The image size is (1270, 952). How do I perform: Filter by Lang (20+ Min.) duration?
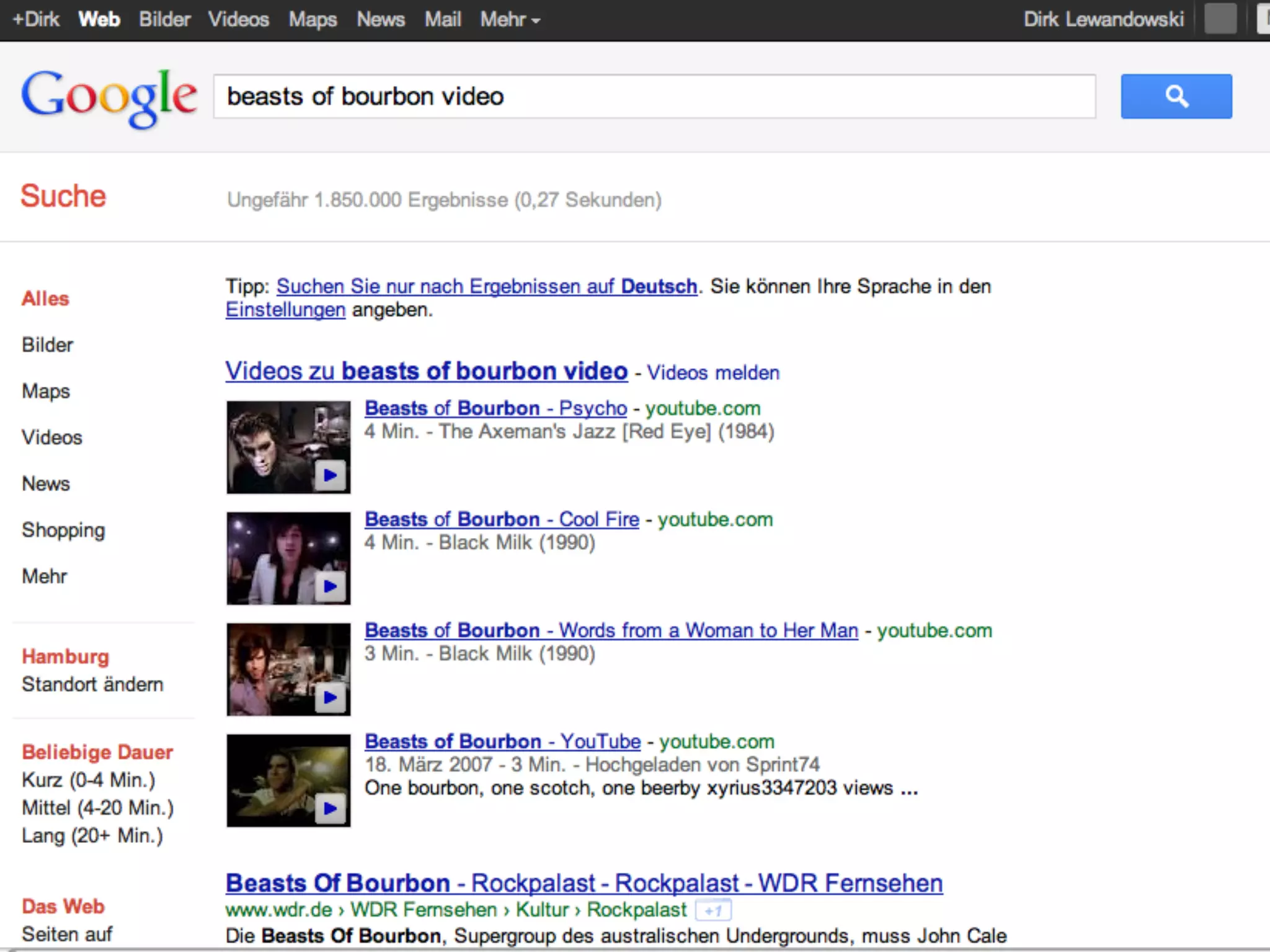click(x=92, y=835)
